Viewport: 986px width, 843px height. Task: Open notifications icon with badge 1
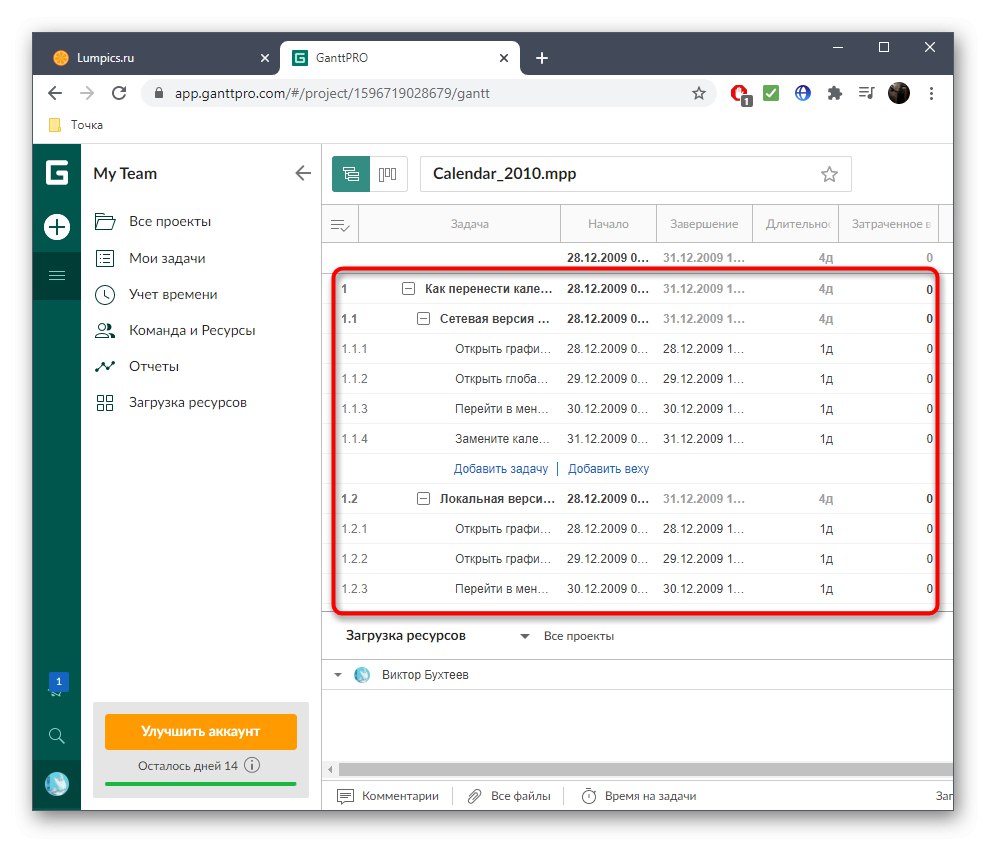(x=58, y=684)
